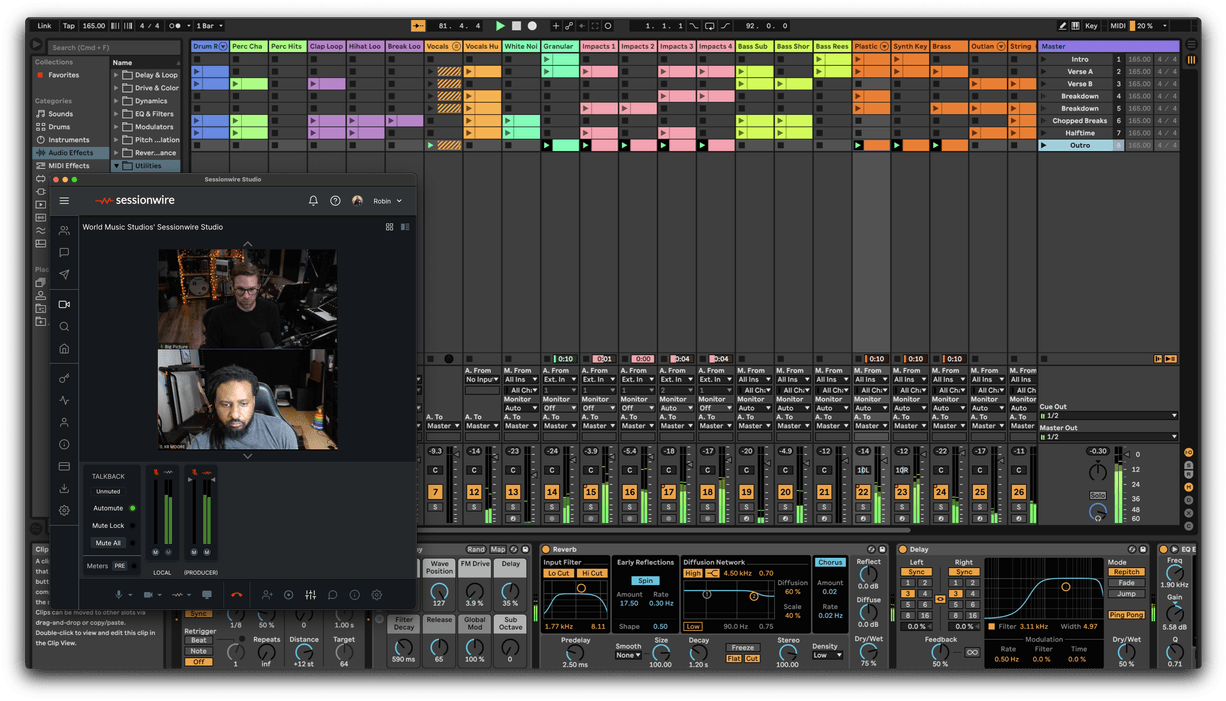Switch Sessionwire to grid view layout
This screenshot has width=1226, height=701.
390,227
